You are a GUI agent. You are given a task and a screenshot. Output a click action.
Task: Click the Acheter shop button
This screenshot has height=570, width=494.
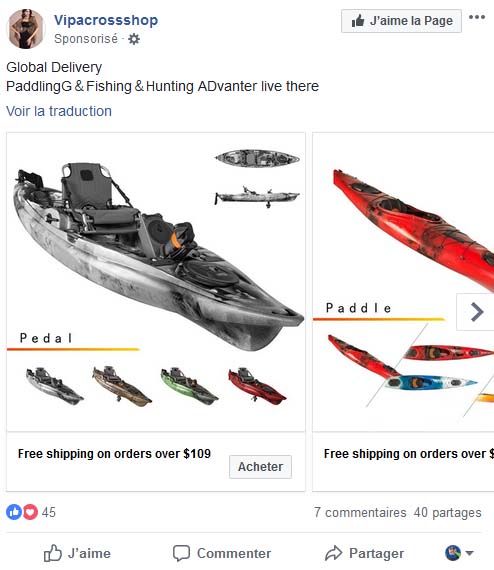coord(260,466)
